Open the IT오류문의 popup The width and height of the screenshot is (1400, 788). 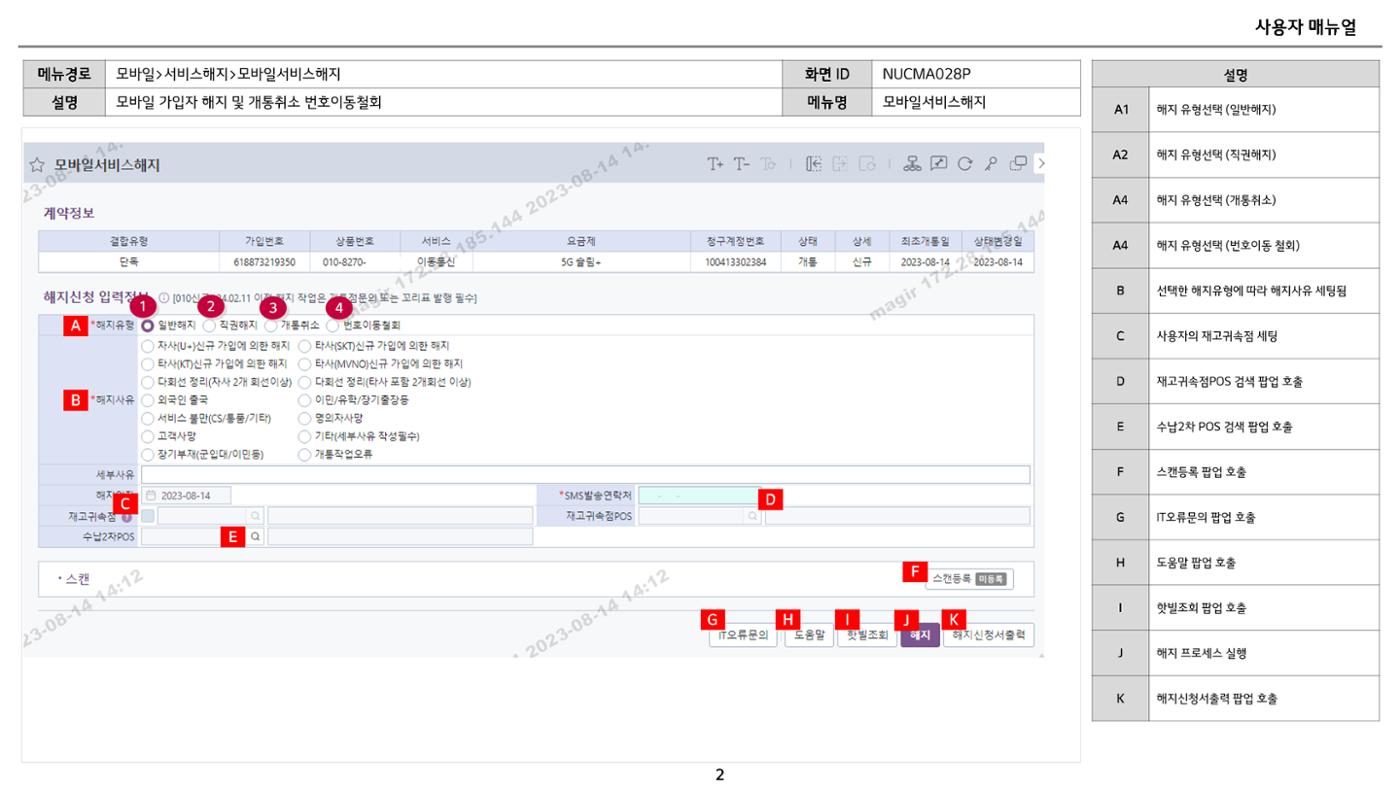742,635
